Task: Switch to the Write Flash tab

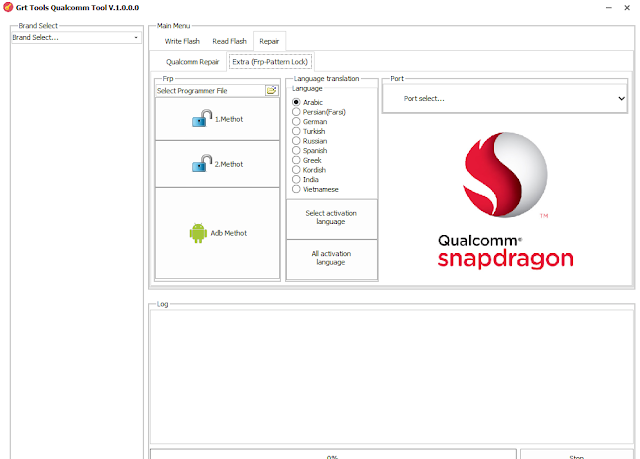Action: pos(182,41)
